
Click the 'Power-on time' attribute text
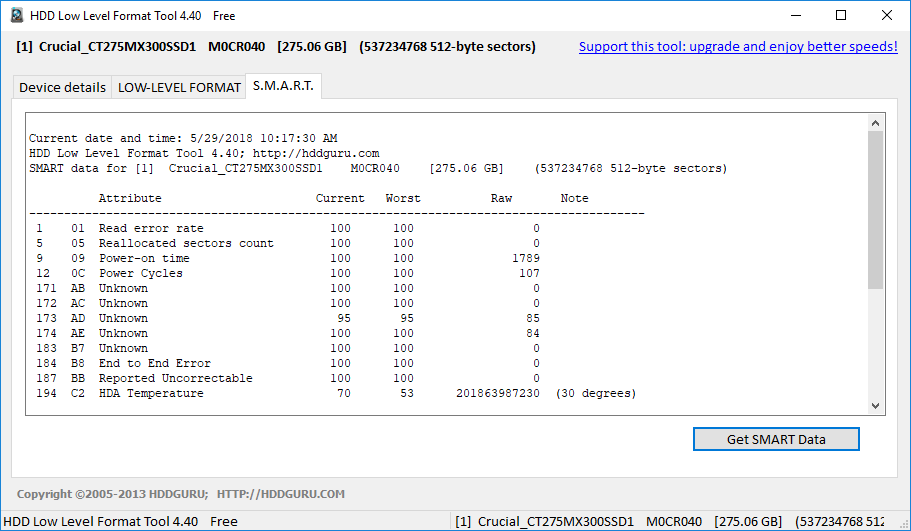(144, 259)
